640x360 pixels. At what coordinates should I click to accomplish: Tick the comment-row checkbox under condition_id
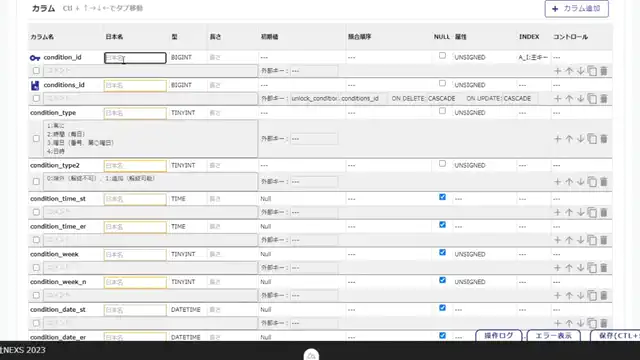point(36,71)
